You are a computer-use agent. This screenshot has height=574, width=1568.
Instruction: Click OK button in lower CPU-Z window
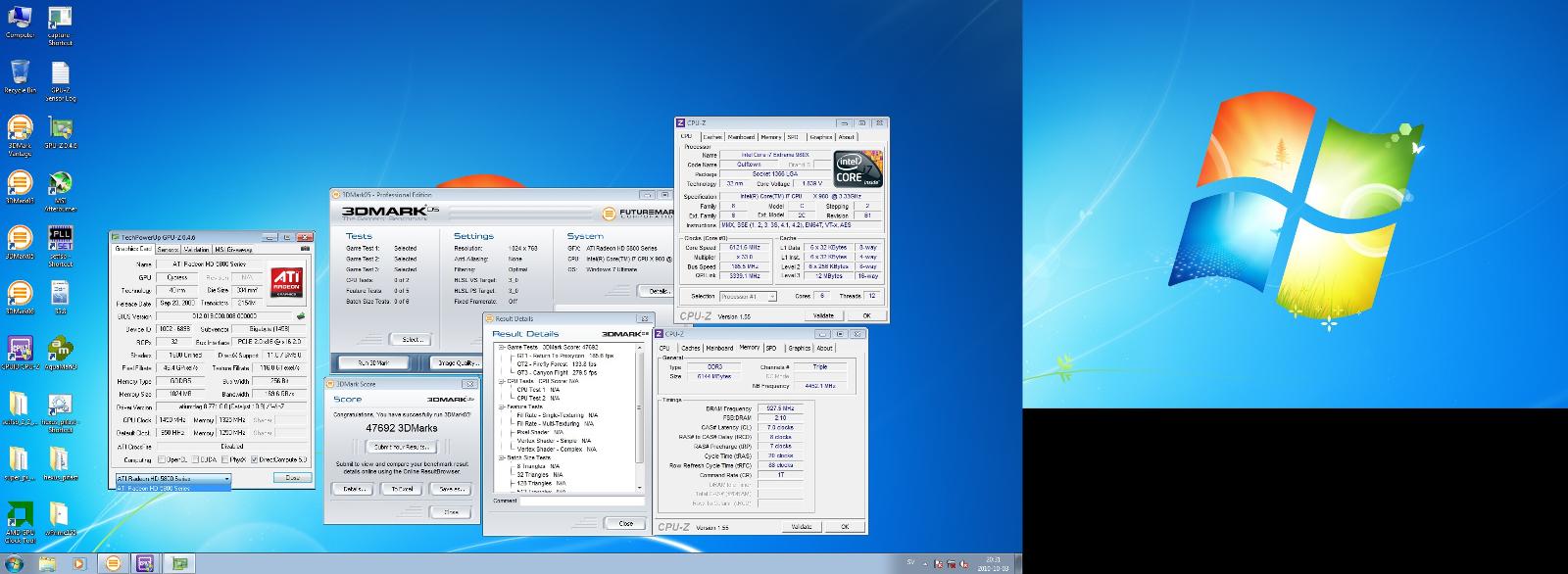(x=844, y=526)
